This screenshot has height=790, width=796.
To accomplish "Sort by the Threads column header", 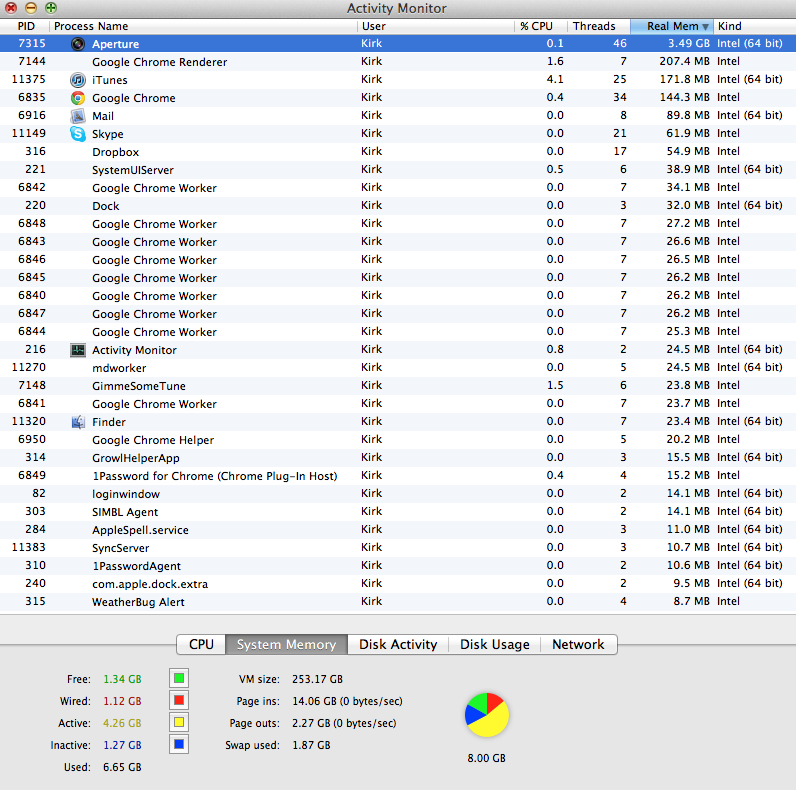I will (599, 26).
